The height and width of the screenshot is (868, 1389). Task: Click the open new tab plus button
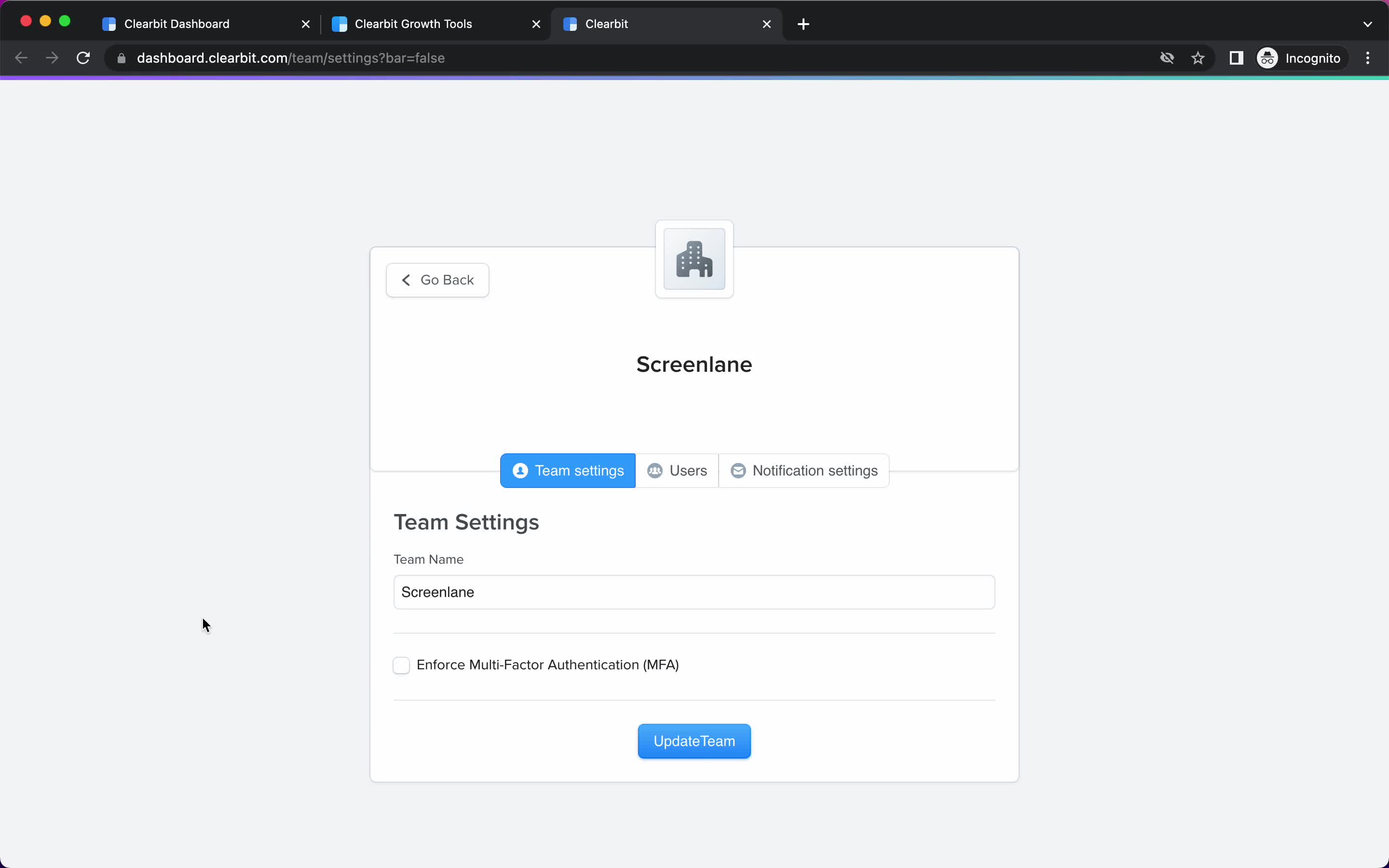(804, 23)
